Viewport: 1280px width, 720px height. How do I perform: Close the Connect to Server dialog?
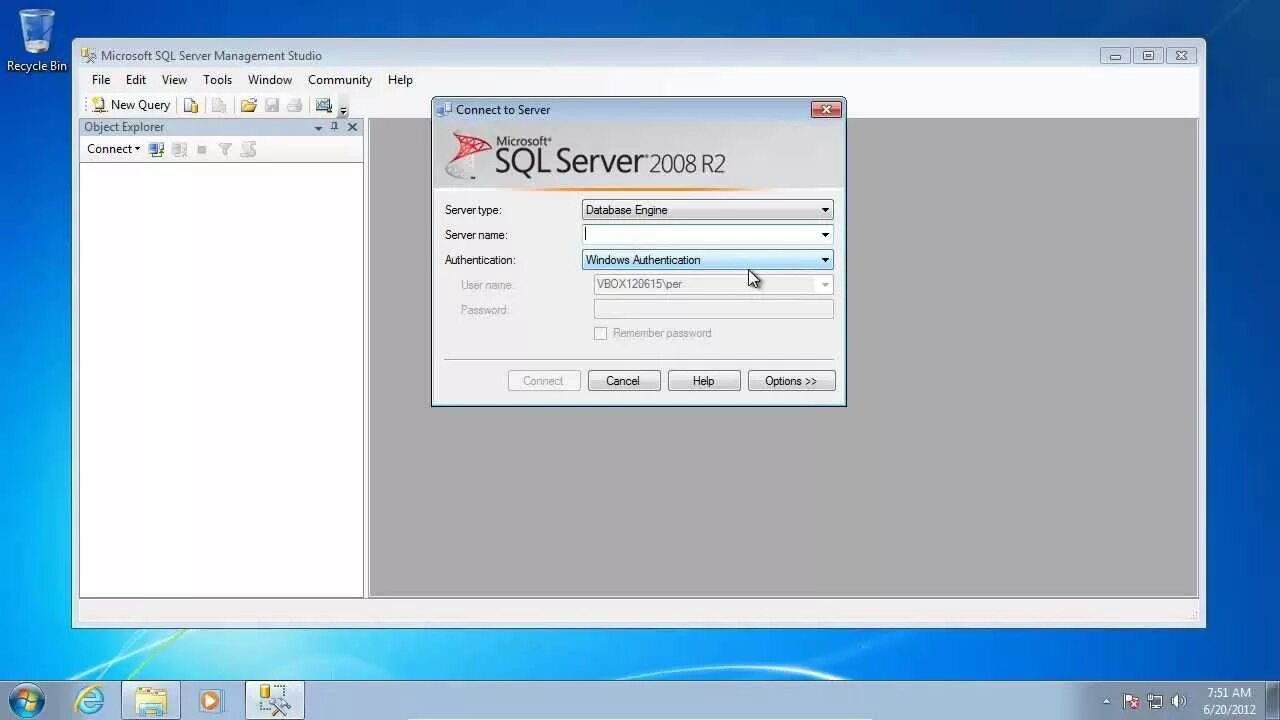click(x=826, y=110)
